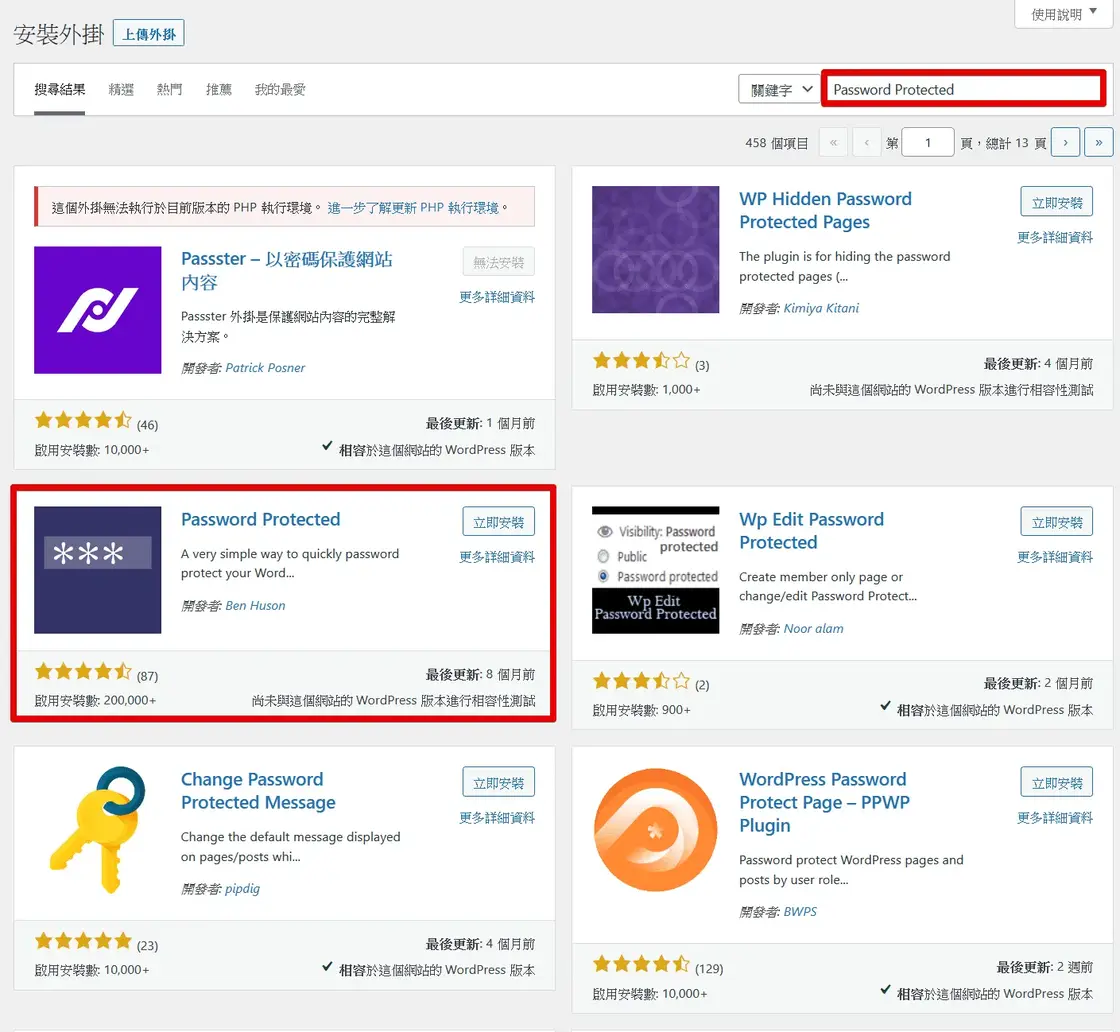Install the Password Protected plugin

(x=499, y=522)
